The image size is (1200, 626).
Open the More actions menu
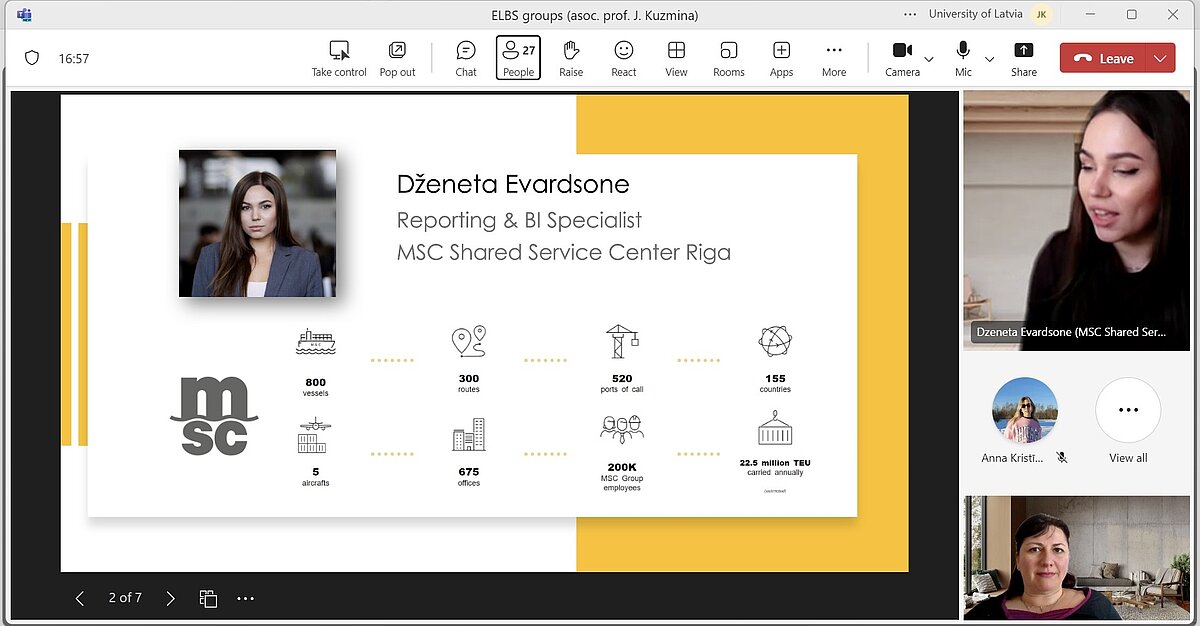[x=834, y=58]
